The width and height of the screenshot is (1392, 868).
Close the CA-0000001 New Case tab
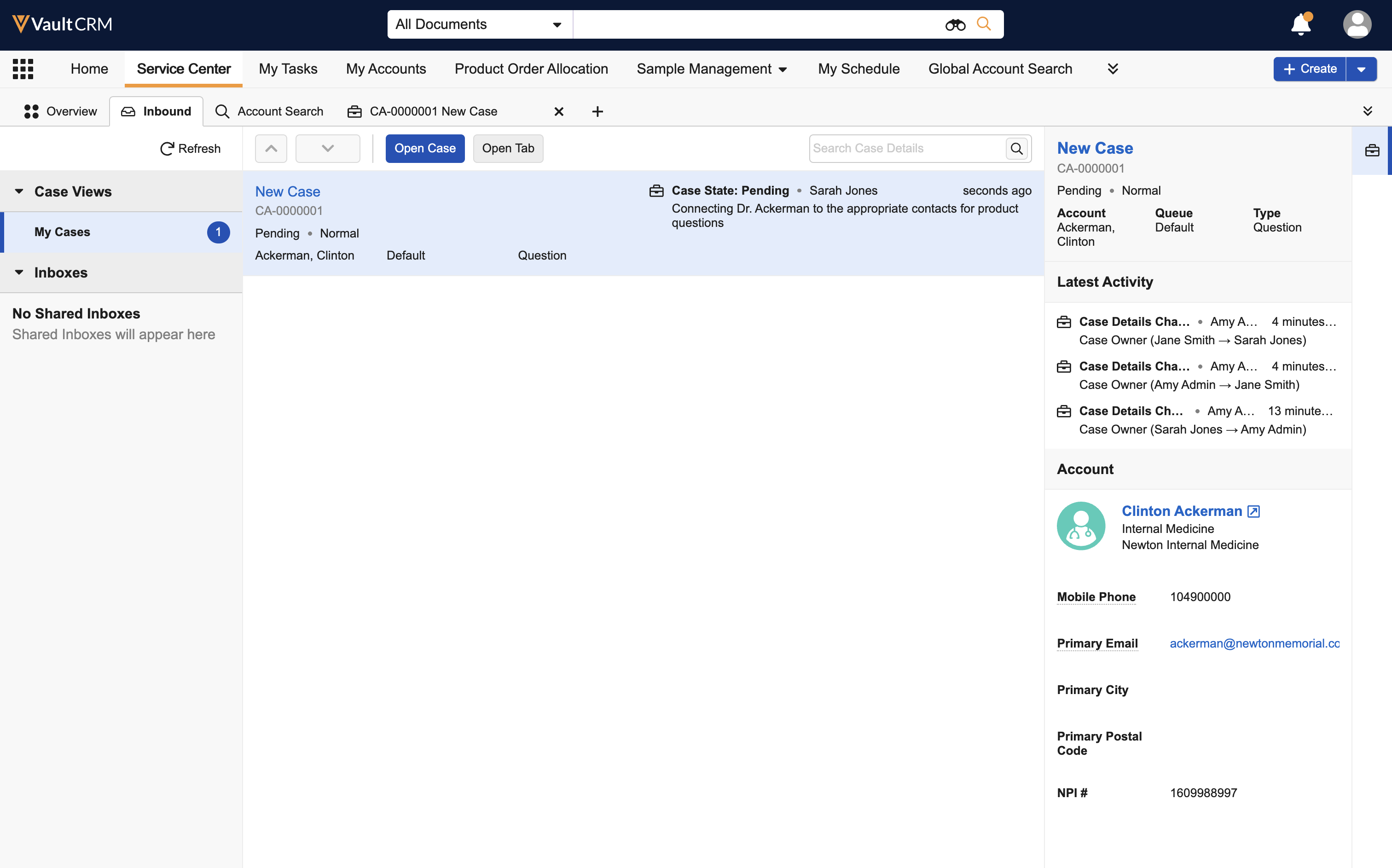[558, 111]
